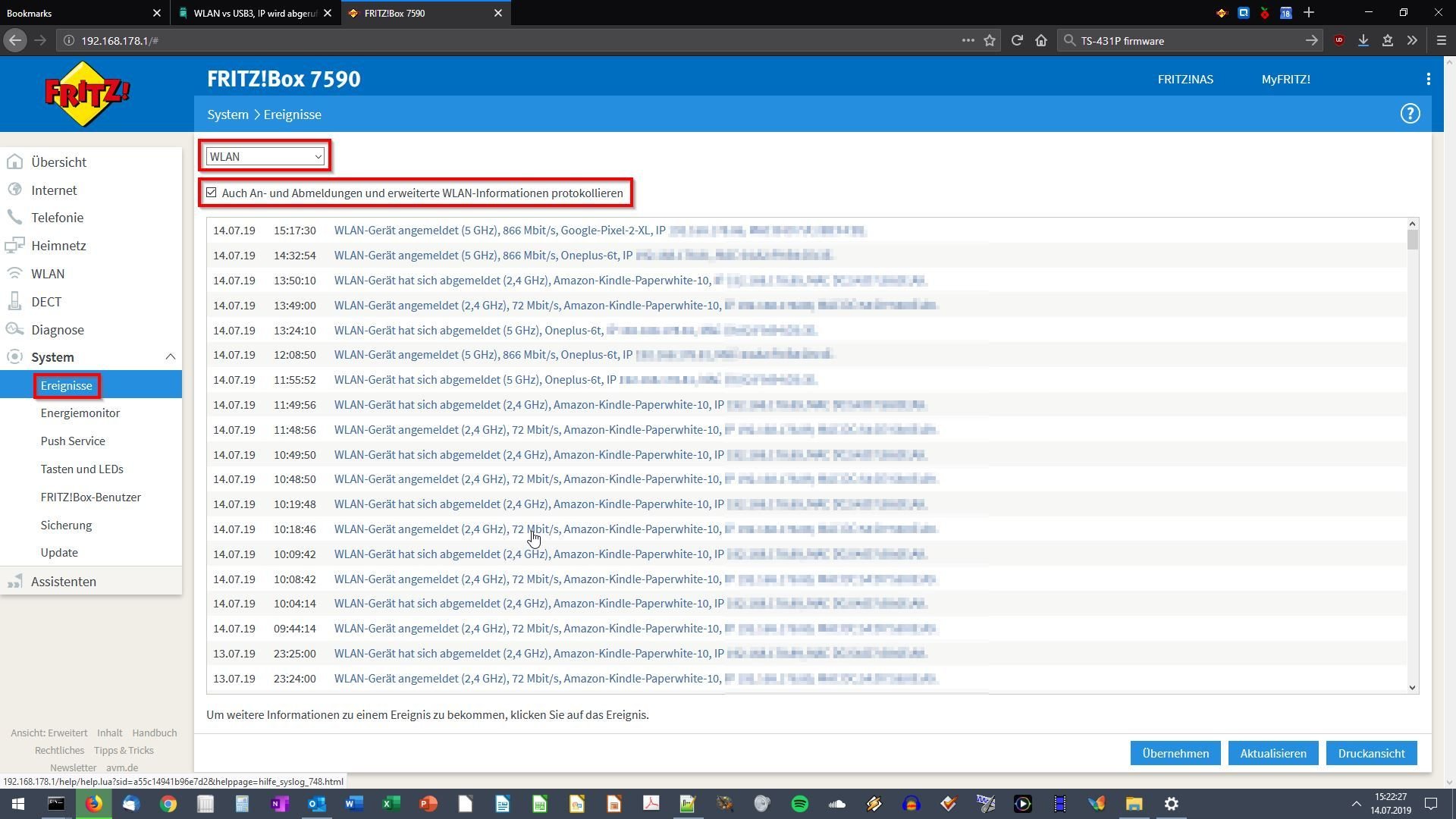
Task: Open FRITZ!Box-Benutzer page
Action: pos(91,497)
